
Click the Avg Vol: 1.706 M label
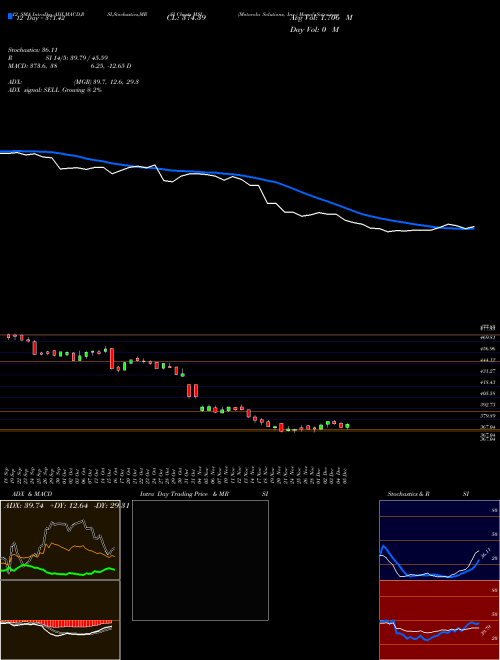tap(321, 18)
